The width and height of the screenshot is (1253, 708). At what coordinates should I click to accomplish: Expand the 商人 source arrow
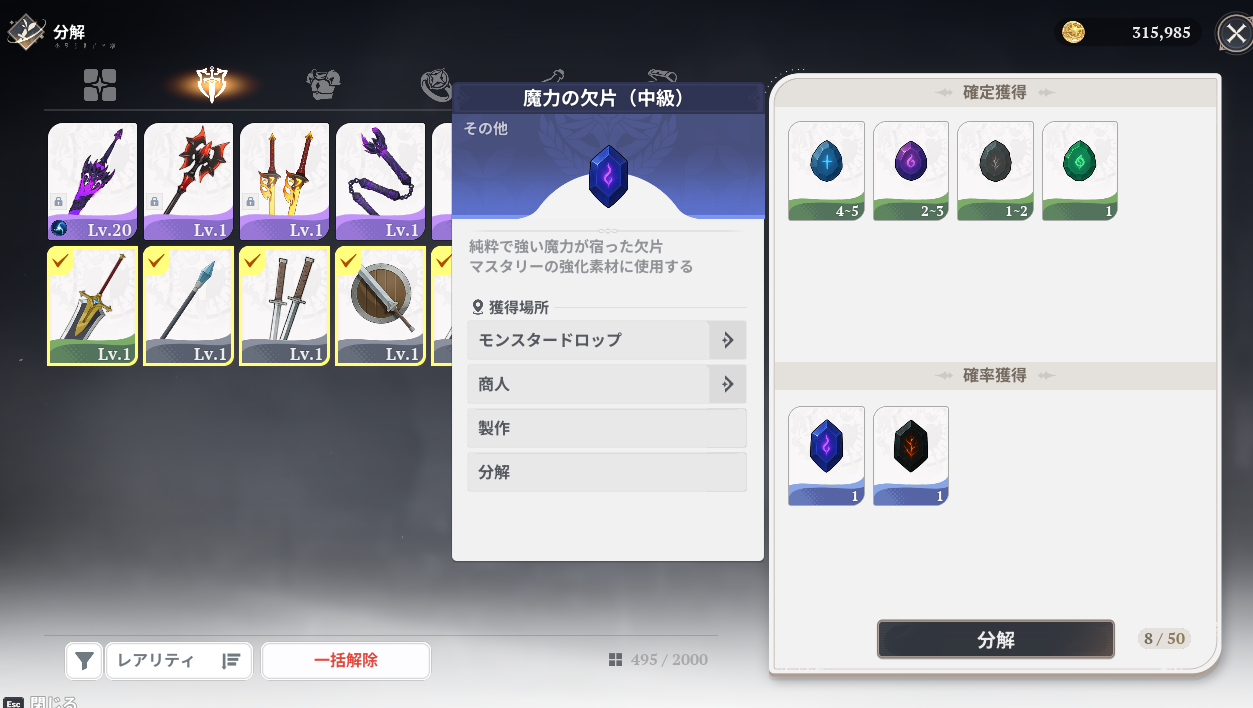(727, 384)
